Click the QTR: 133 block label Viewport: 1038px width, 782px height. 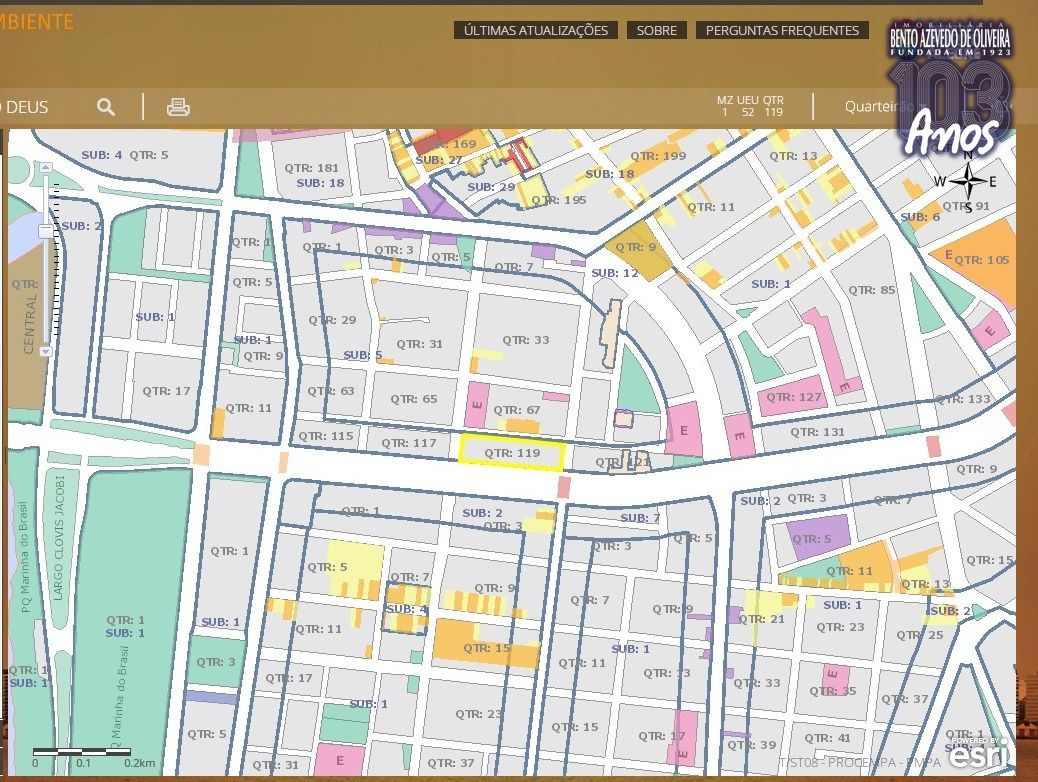pos(963,399)
